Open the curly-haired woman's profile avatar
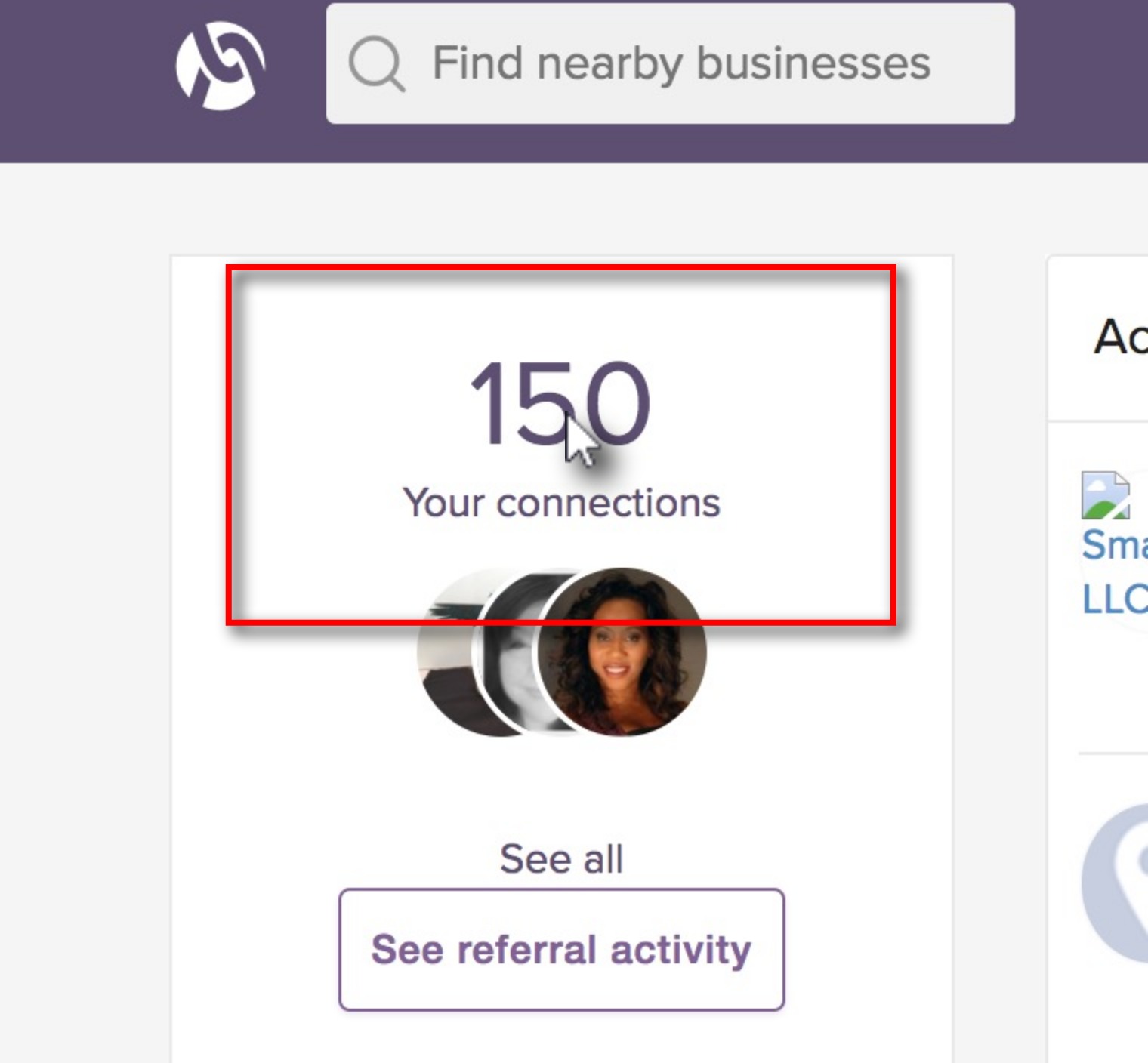This screenshot has height=1063, width=1148. pyautogui.click(x=622, y=652)
